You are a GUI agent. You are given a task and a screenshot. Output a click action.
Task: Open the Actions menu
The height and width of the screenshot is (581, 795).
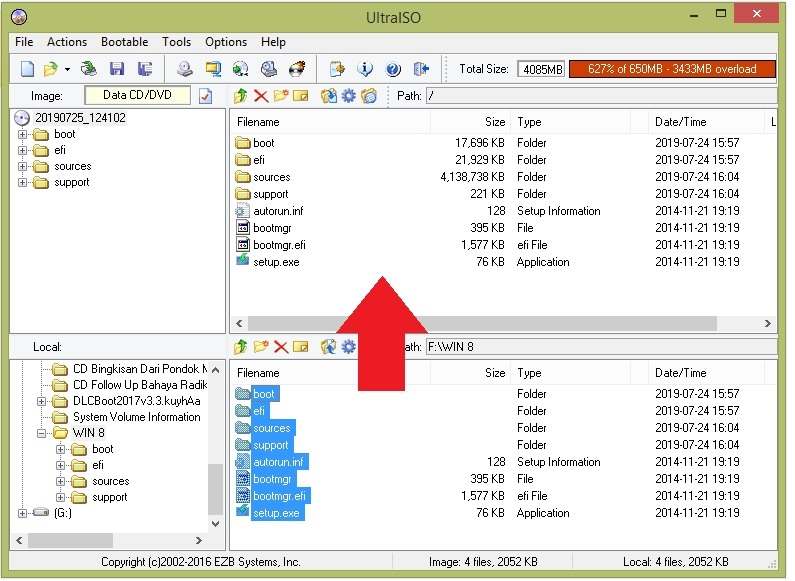tap(67, 42)
